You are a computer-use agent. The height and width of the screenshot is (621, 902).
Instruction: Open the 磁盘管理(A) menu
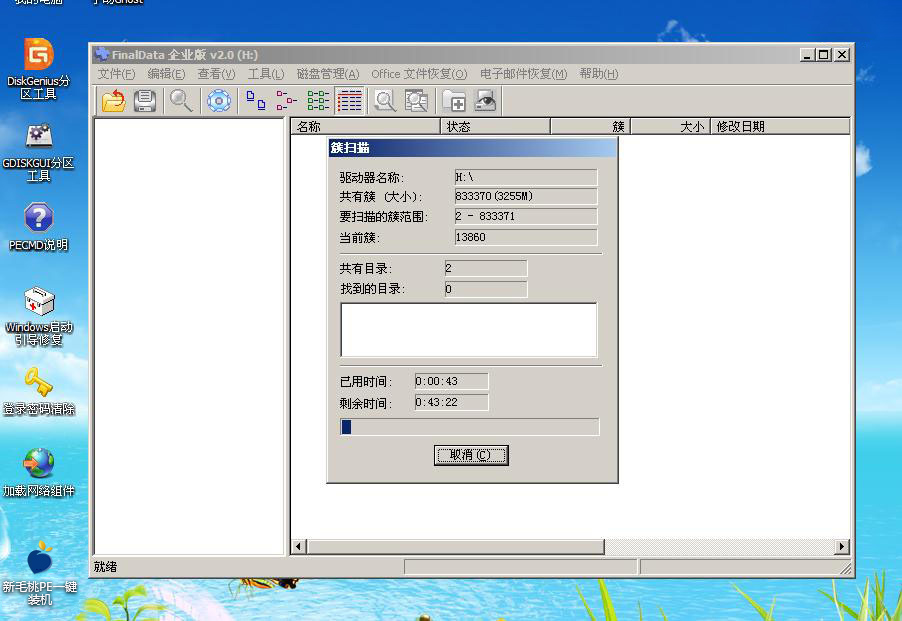(328, 74)
